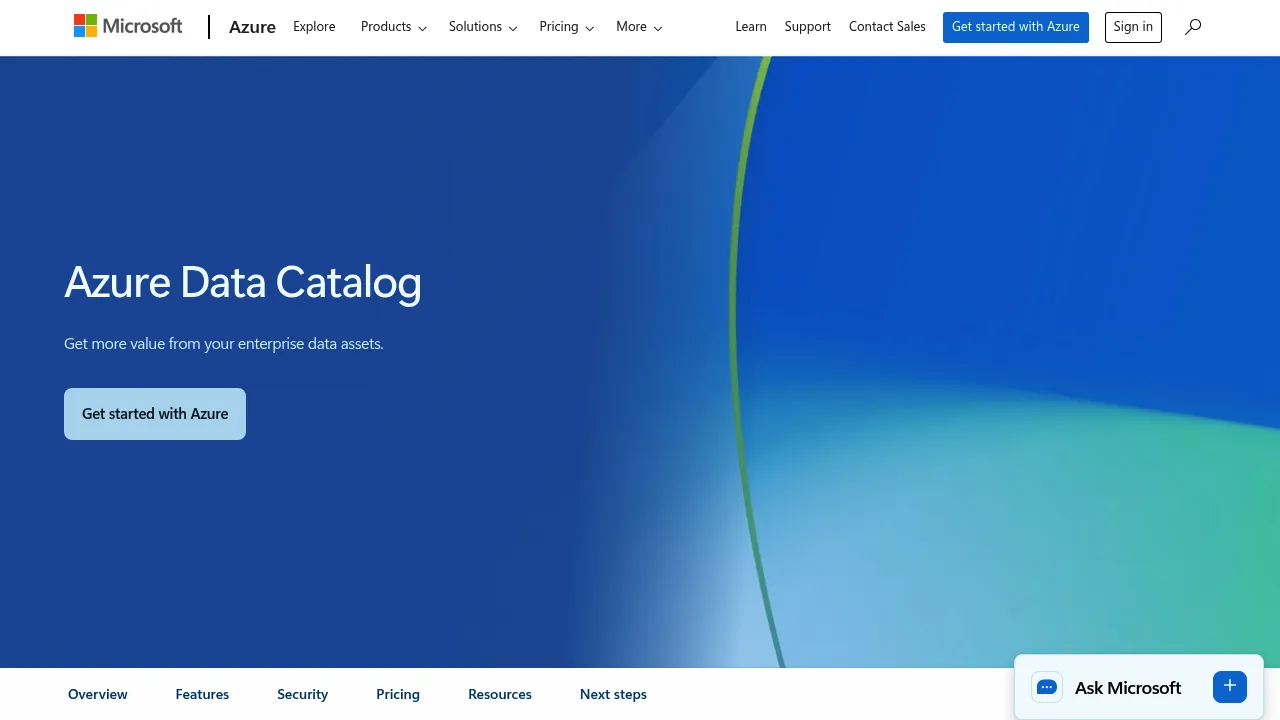Viewport: 1280px width, 720px height.
Task: Click the Microsoft logo
Action: [128, 26]
